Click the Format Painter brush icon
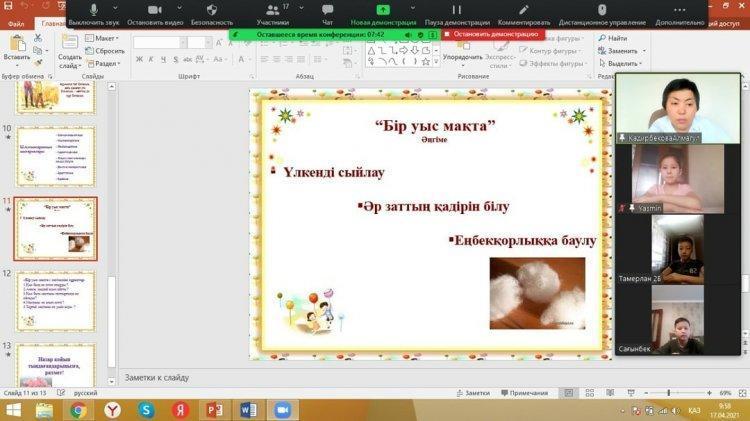The image size is (750, 421). click(x=38, y=63)
